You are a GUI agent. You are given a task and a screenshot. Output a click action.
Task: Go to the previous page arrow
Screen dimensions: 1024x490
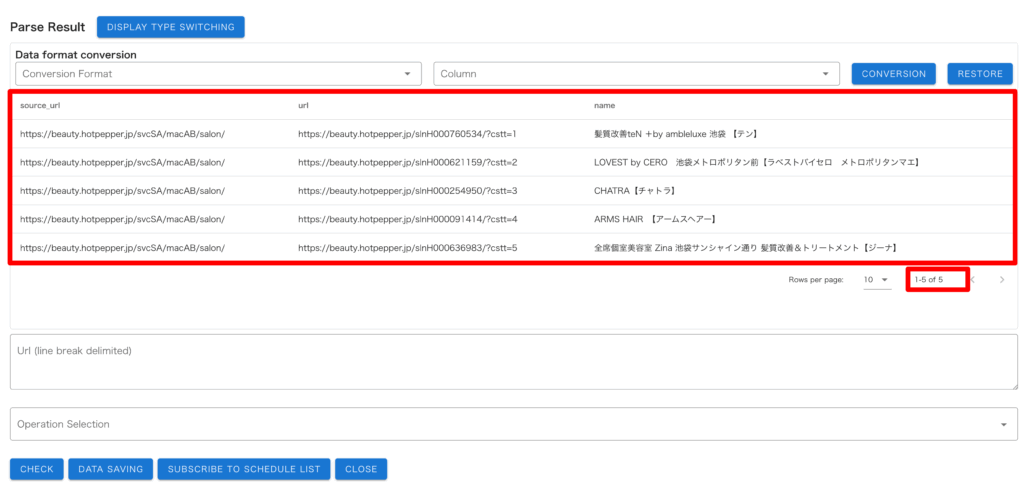click(972, 280)
